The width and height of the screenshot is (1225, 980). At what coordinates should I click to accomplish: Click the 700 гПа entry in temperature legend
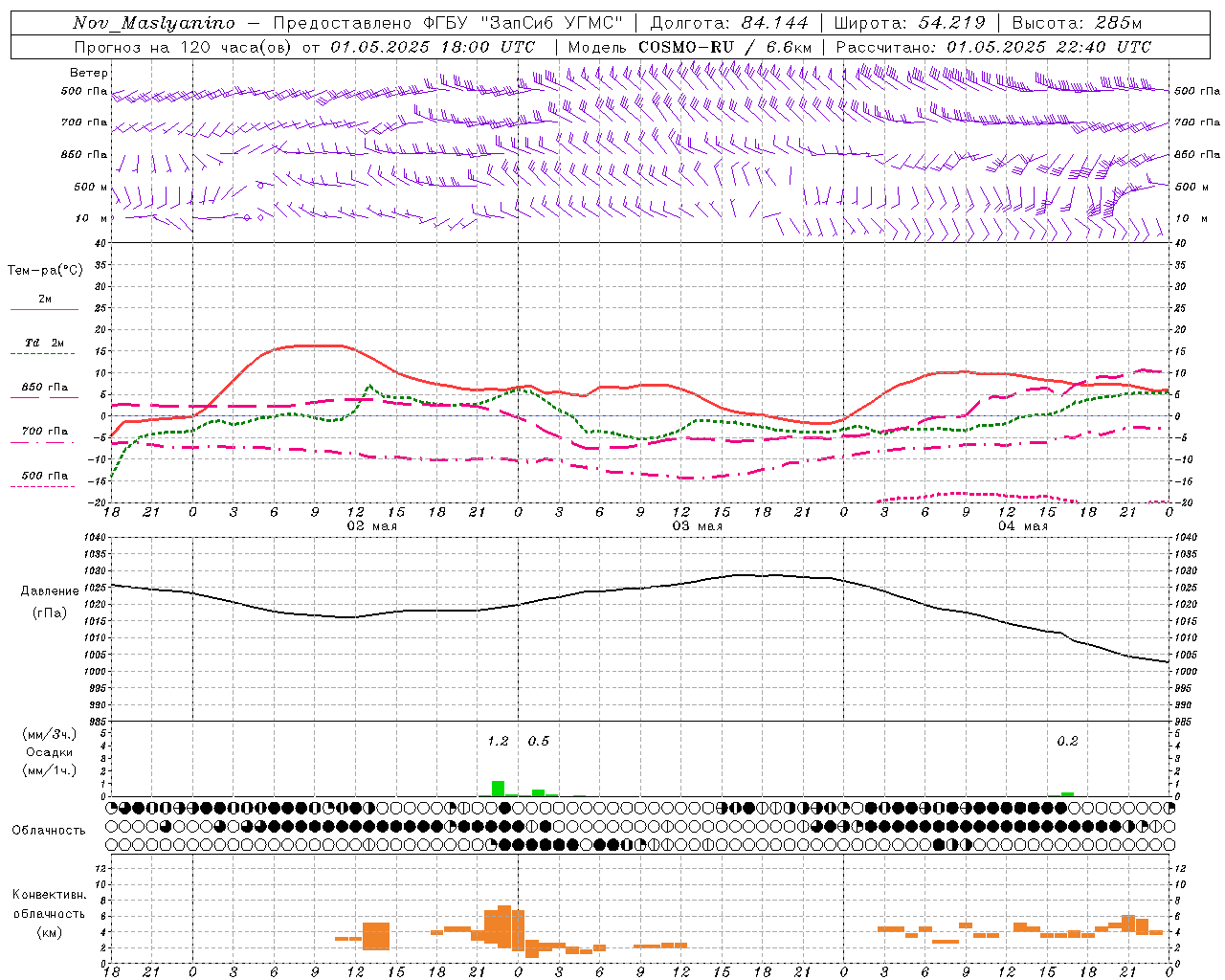pyautogui.click(x=45, y=431)
